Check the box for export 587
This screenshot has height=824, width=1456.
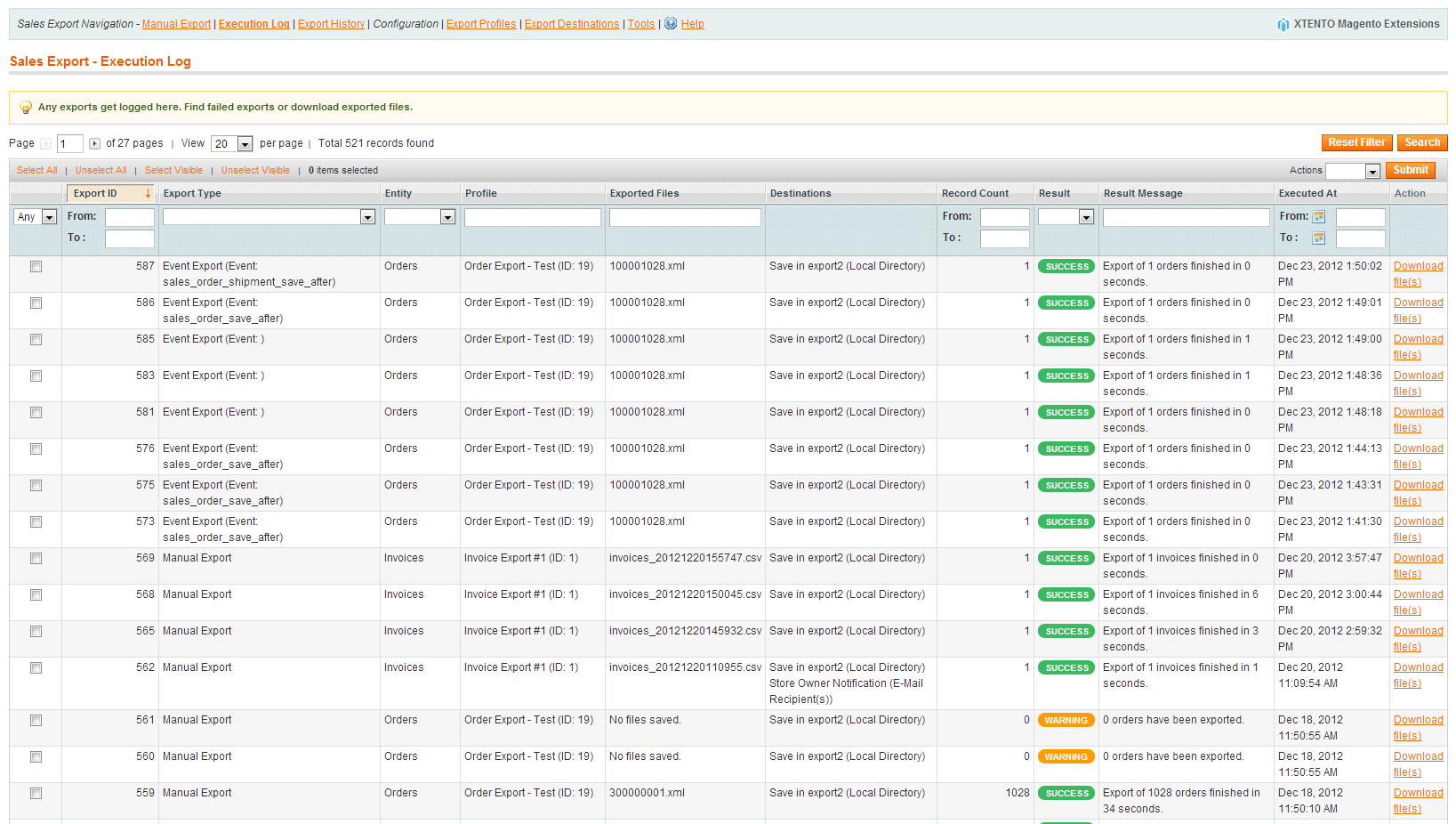(36, 267)
